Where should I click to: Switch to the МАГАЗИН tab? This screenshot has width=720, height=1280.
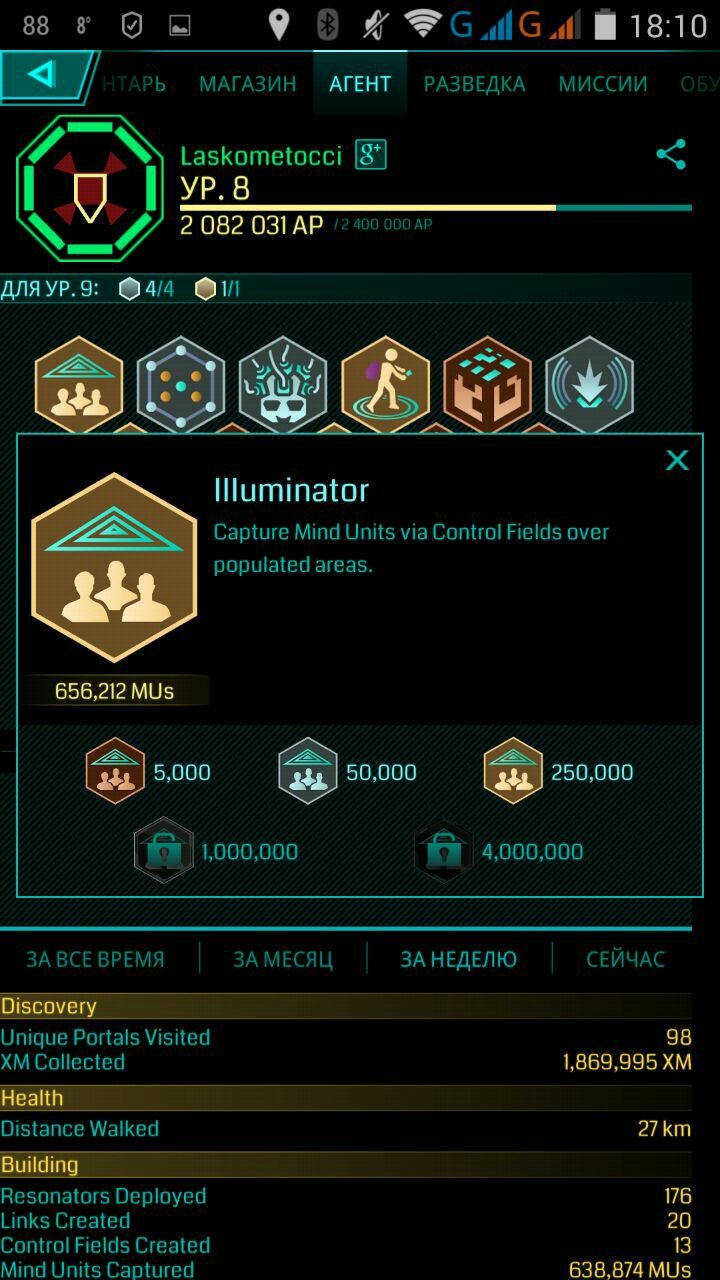coord(247,84)
